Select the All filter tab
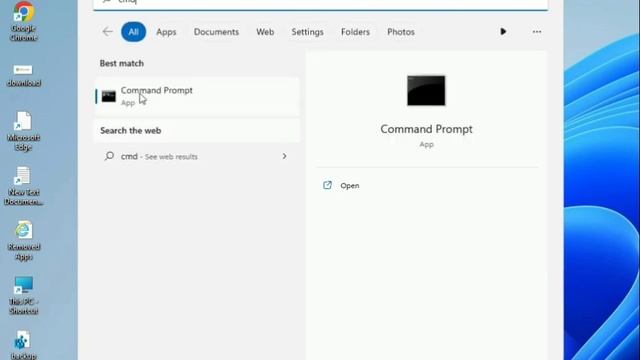The height and width of the screenshot is (360, 640). click(133, 32)
